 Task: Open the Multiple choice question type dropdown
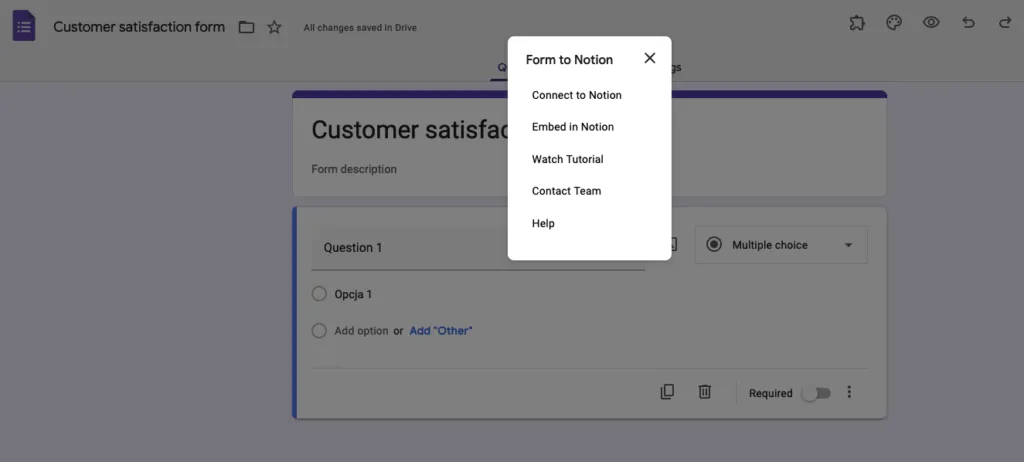pos(781,245)
